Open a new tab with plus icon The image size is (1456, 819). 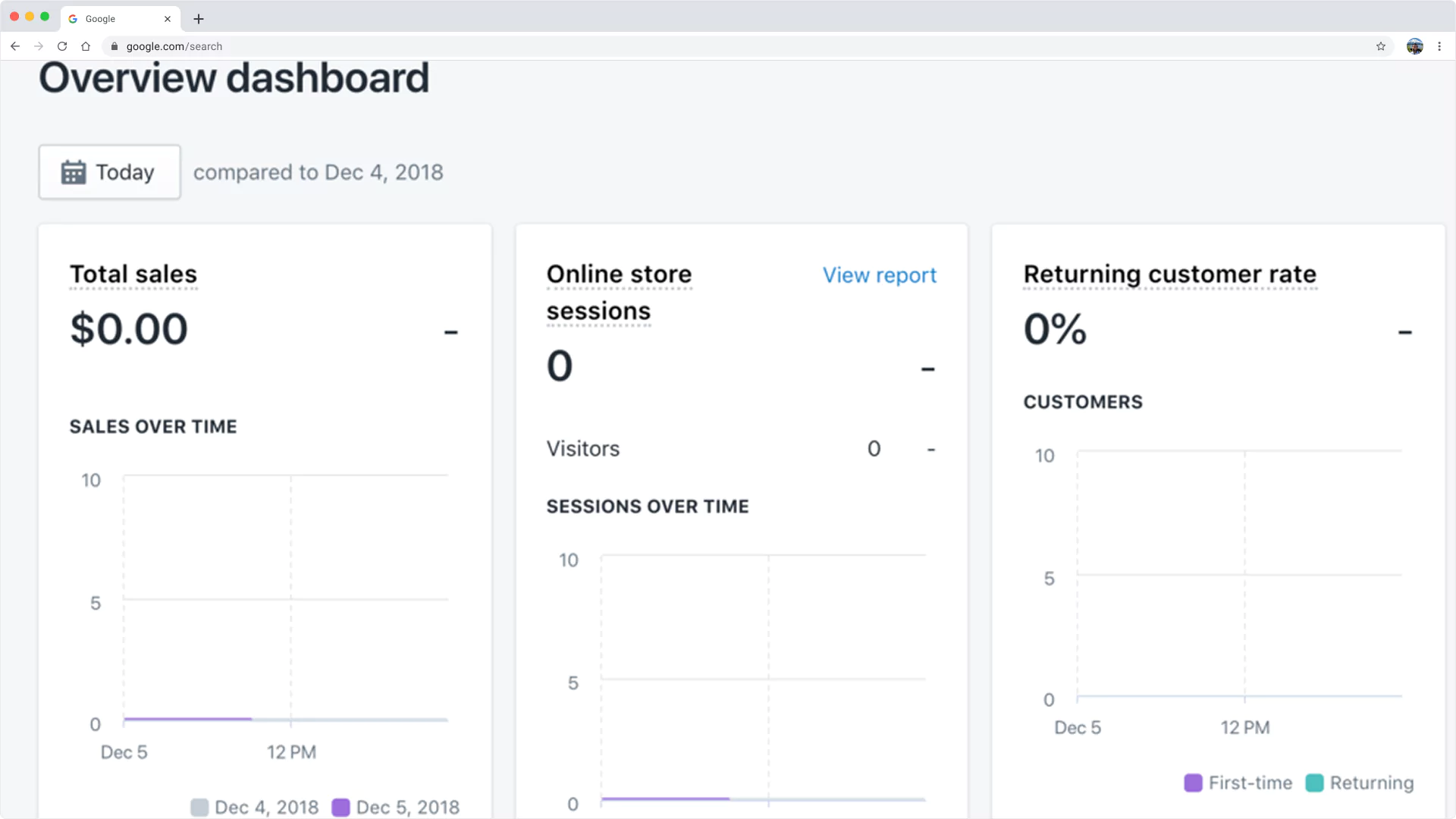click(x=199, y=19)
